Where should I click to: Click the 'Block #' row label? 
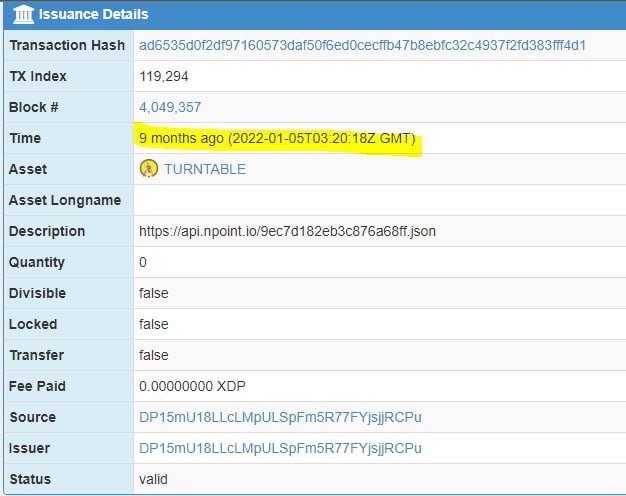tap(34, 107)
